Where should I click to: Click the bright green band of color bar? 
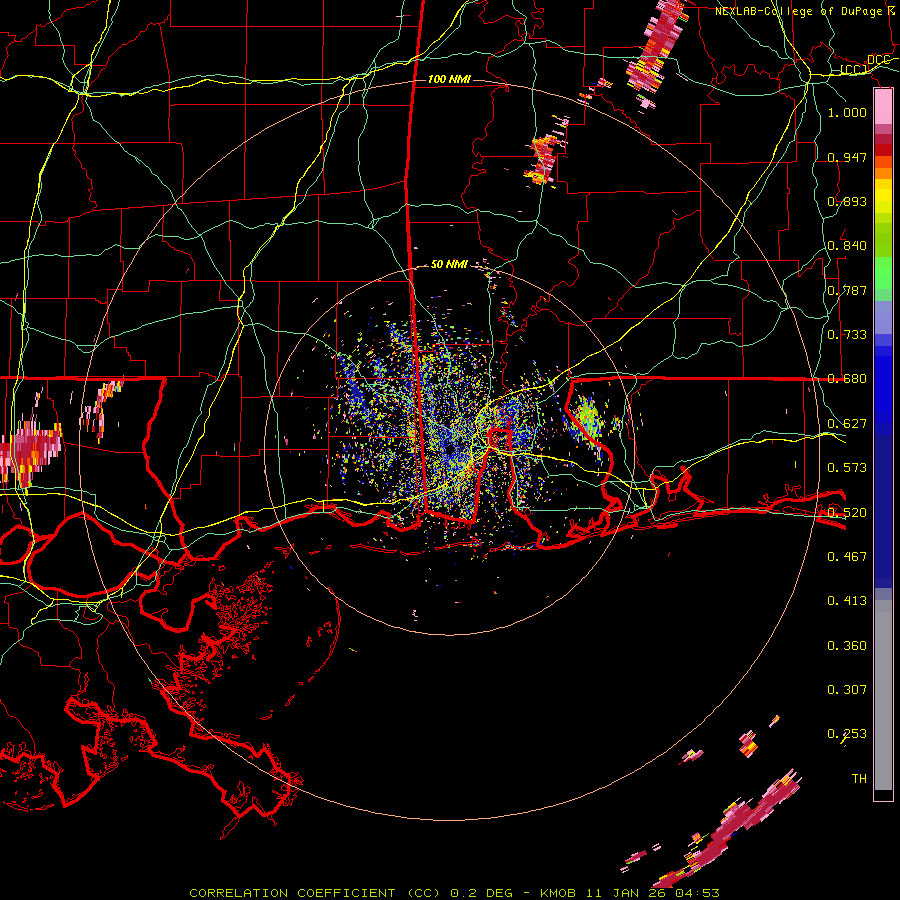[x=883, y=273]
